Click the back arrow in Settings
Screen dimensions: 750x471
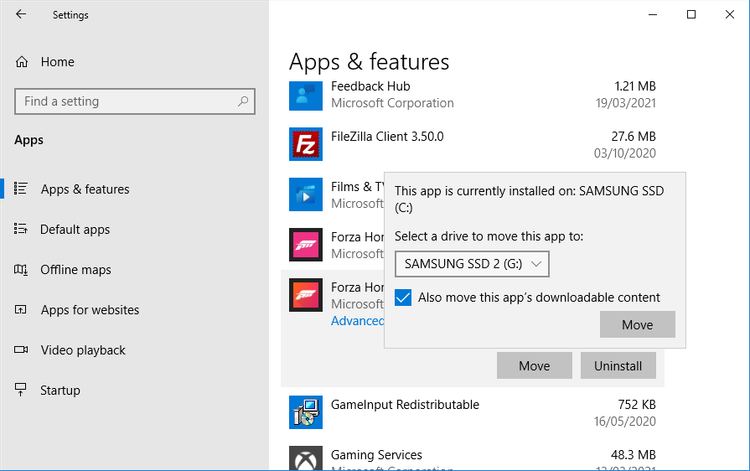point(21,14)
